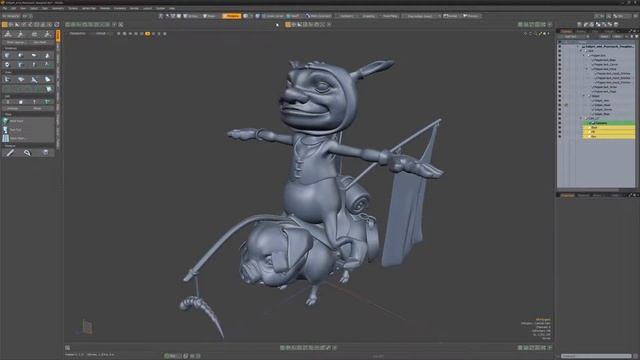Click the cylinder-shaped icon at bottom of tool panel
This screenshot has width=640, height=360.
[45, 153]
